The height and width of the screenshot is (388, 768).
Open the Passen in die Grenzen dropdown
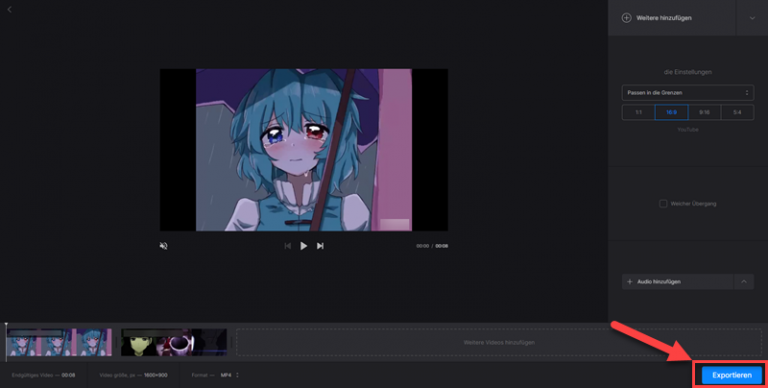(x=688, y=93)
